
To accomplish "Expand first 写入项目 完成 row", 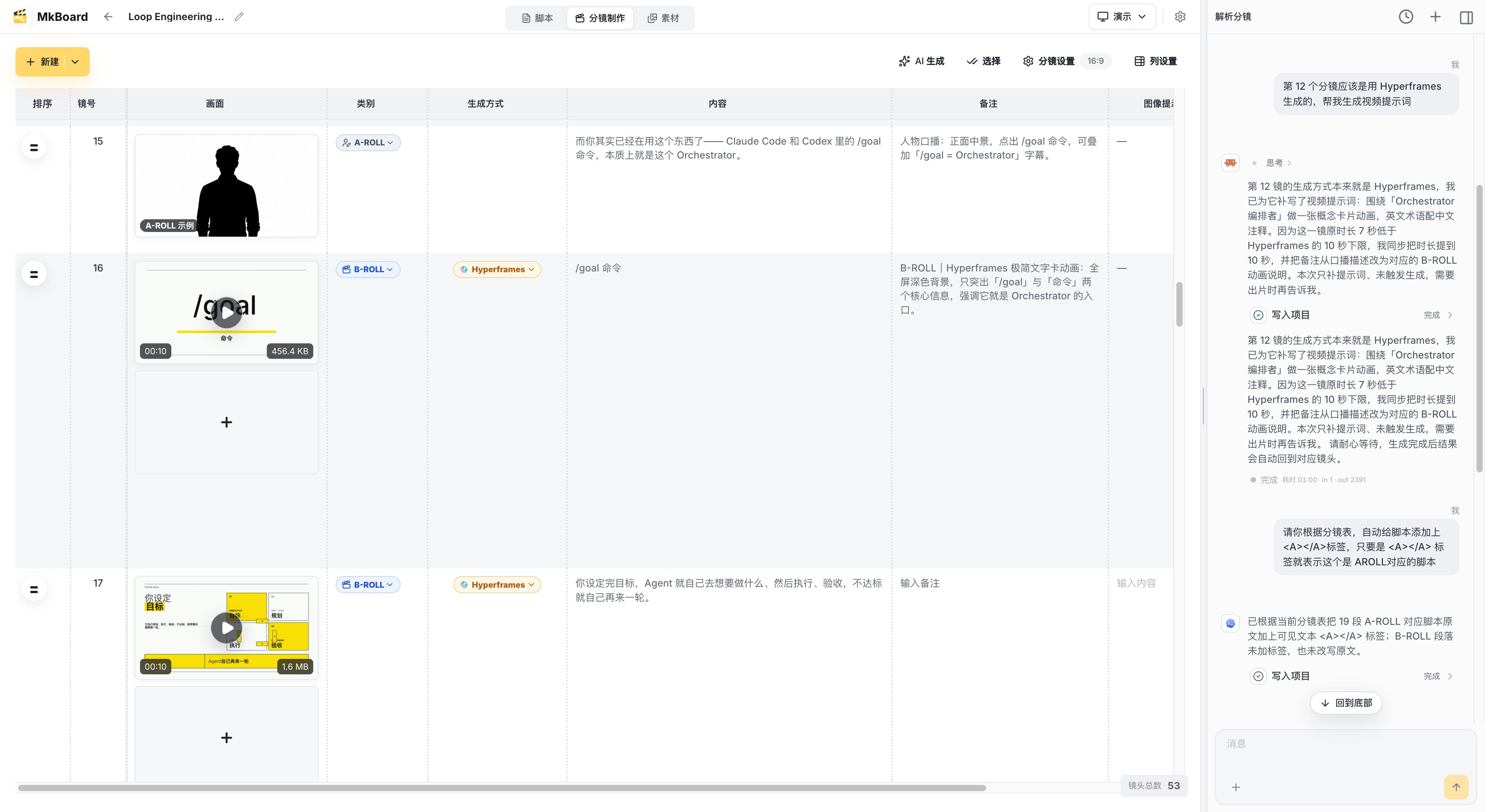I will 1352,315.
